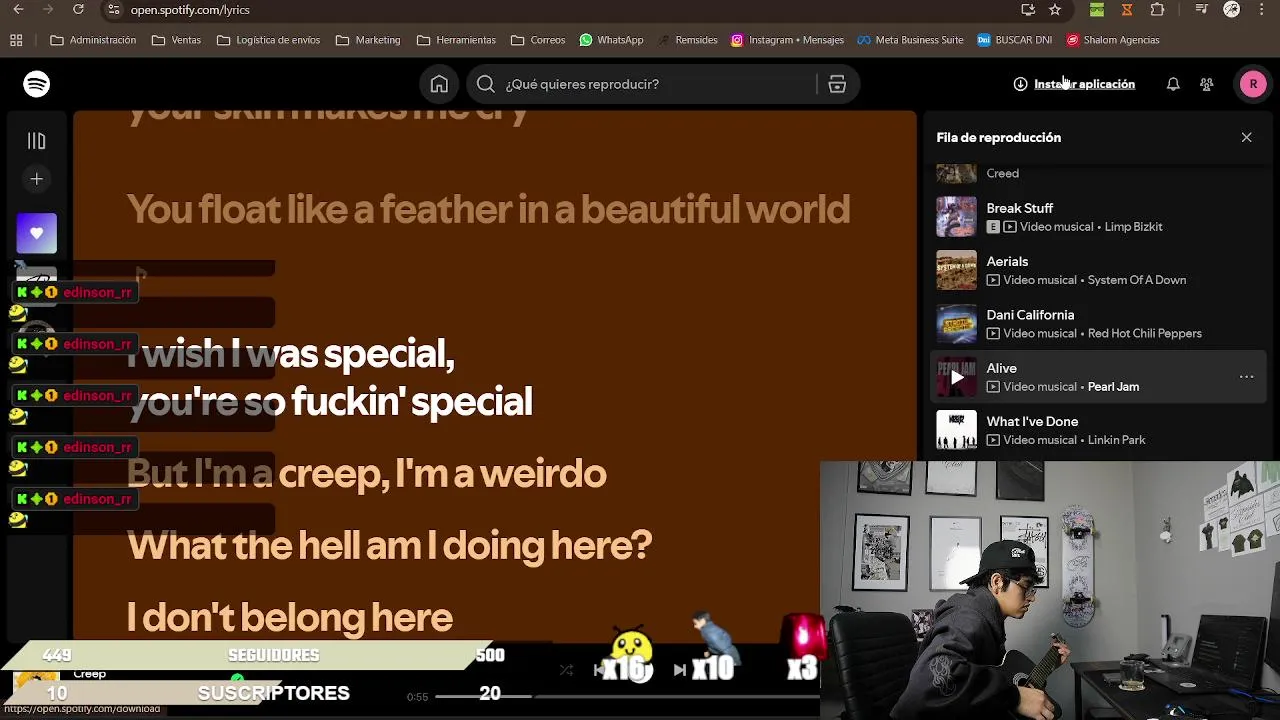Viewport: 1280px width, 720px height.
Task: Click the Aerials album thumbnail
Action: [x=957, y=270]
